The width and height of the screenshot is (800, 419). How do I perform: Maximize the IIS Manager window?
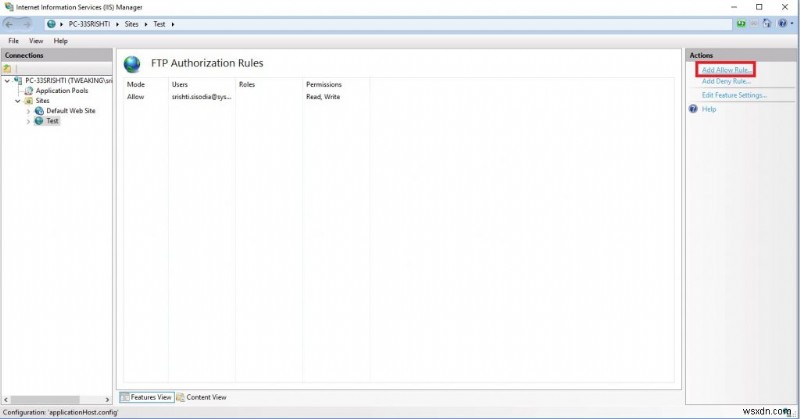point(759,7)
